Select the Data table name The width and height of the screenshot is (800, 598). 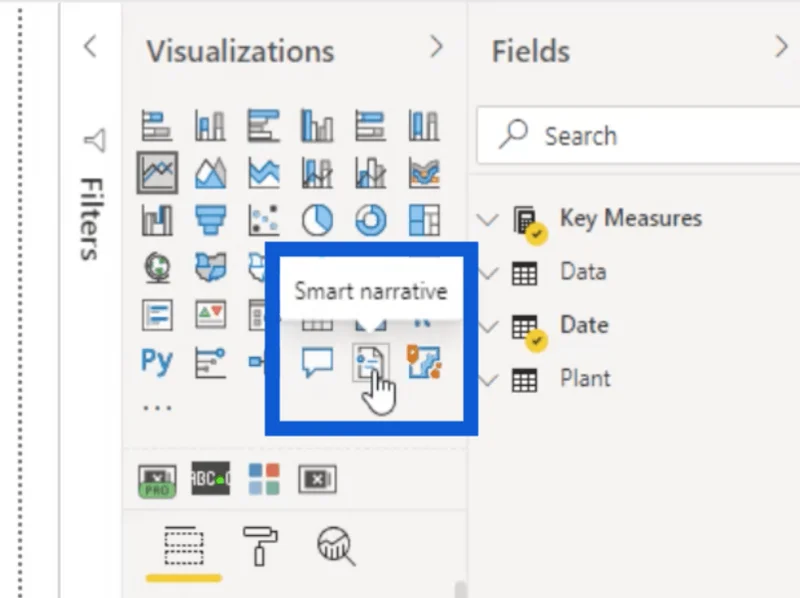[x=583, y=271]
